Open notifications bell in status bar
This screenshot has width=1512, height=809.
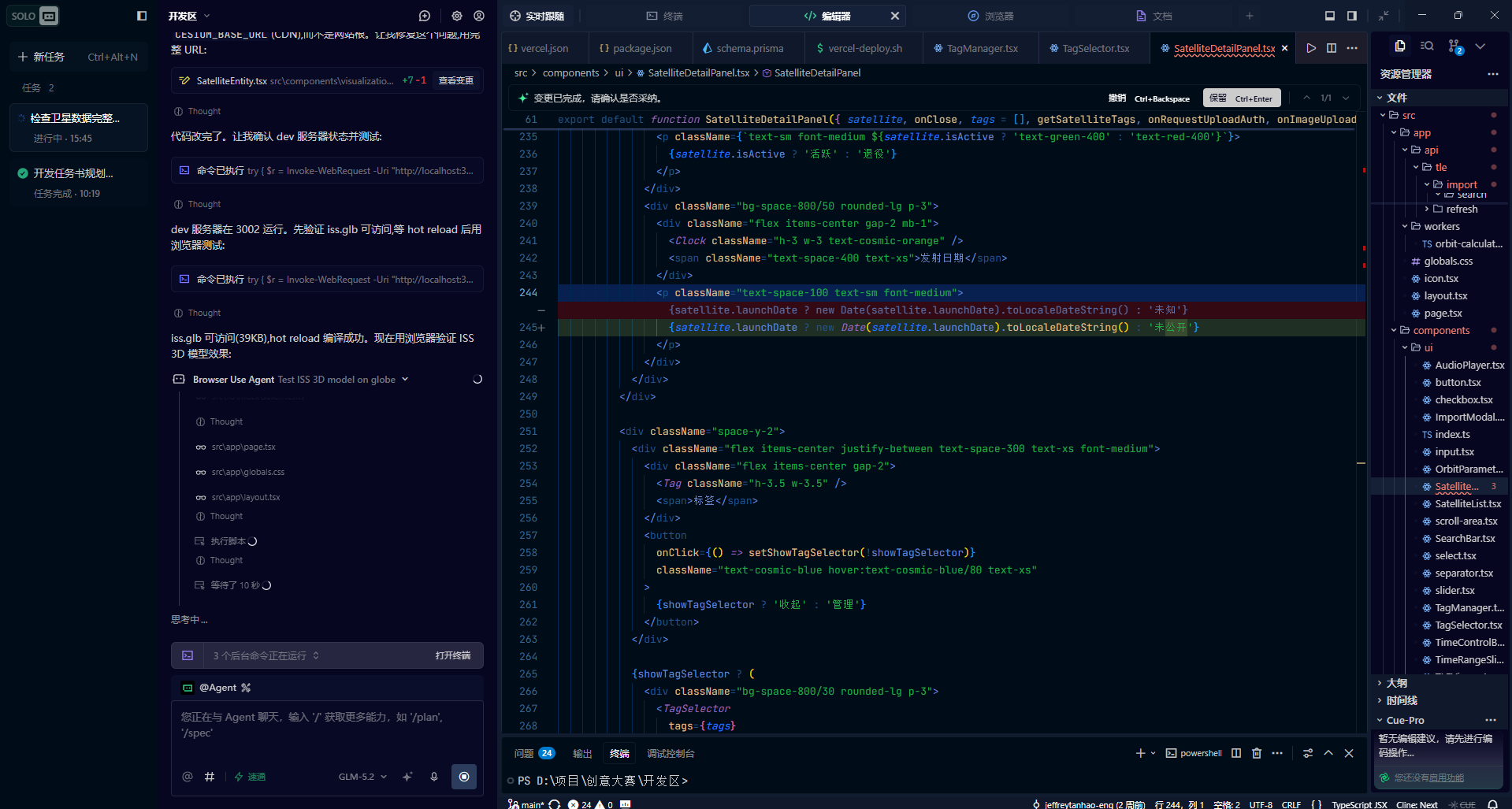(x=1492, y=803)
